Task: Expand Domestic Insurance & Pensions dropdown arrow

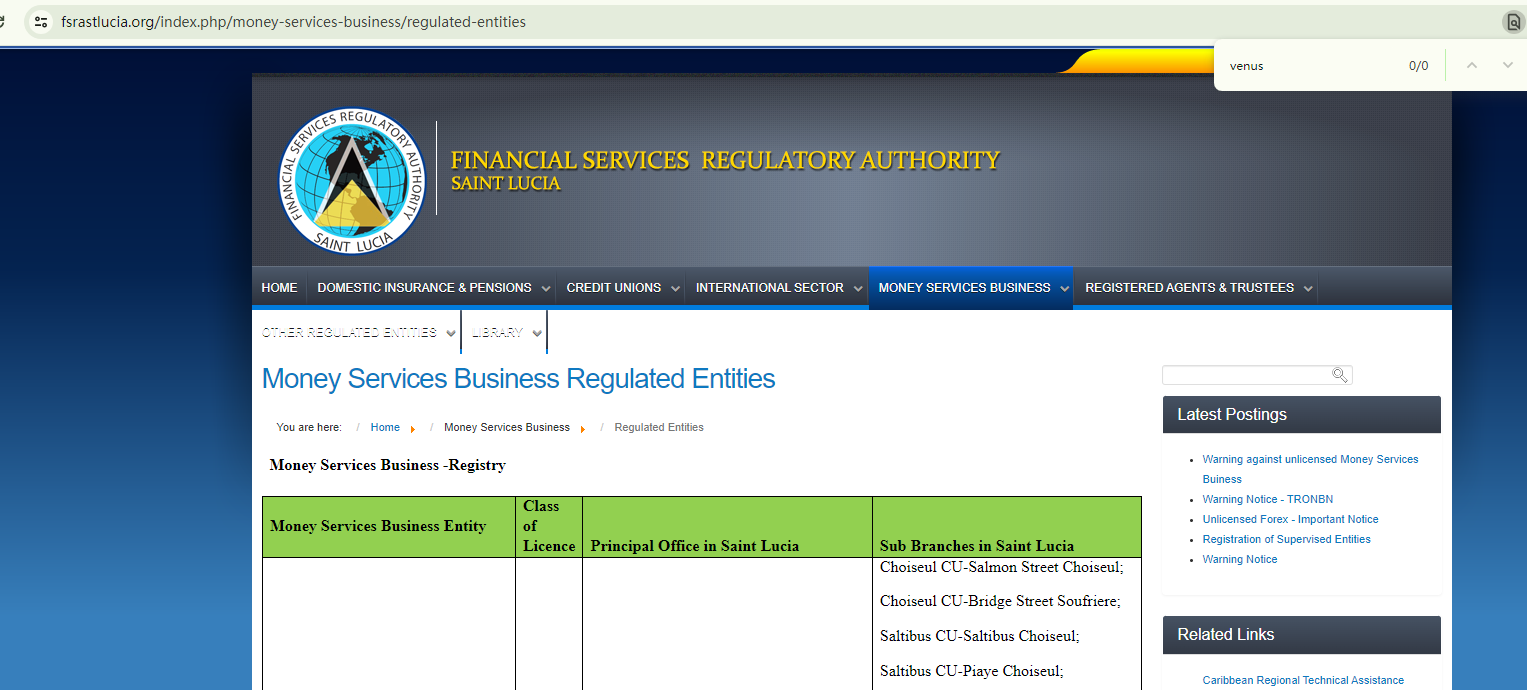Action: point(545,289)
